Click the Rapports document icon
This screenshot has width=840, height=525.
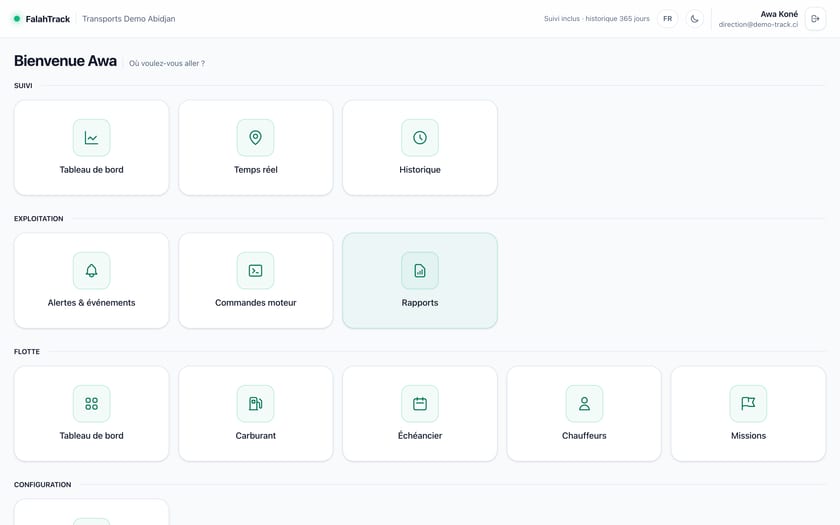tap(420, 271)
